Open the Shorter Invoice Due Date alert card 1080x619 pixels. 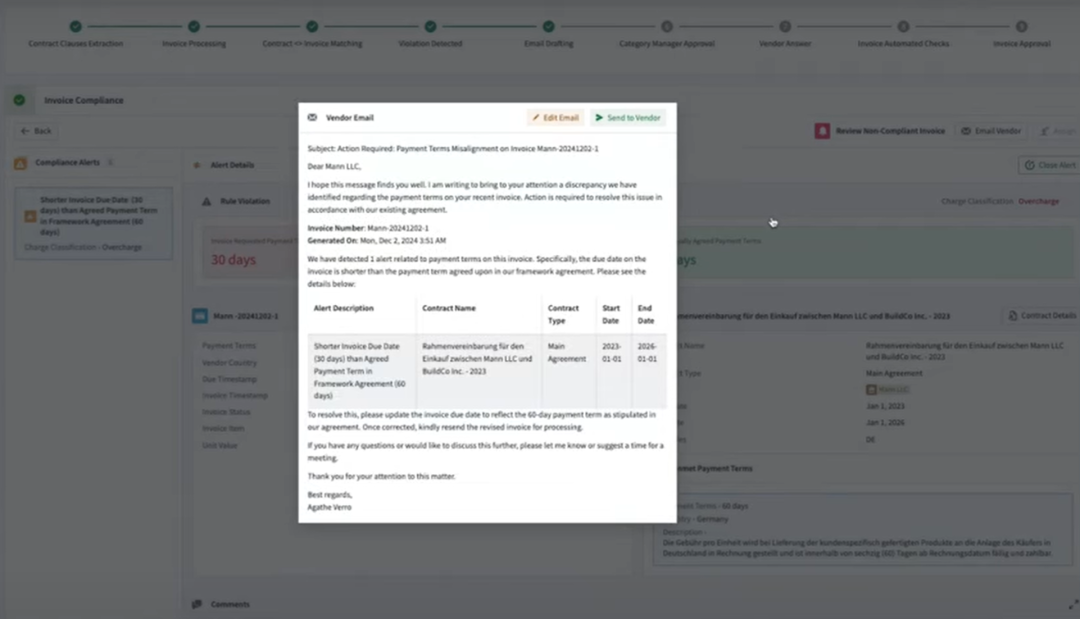coord(93,223)
